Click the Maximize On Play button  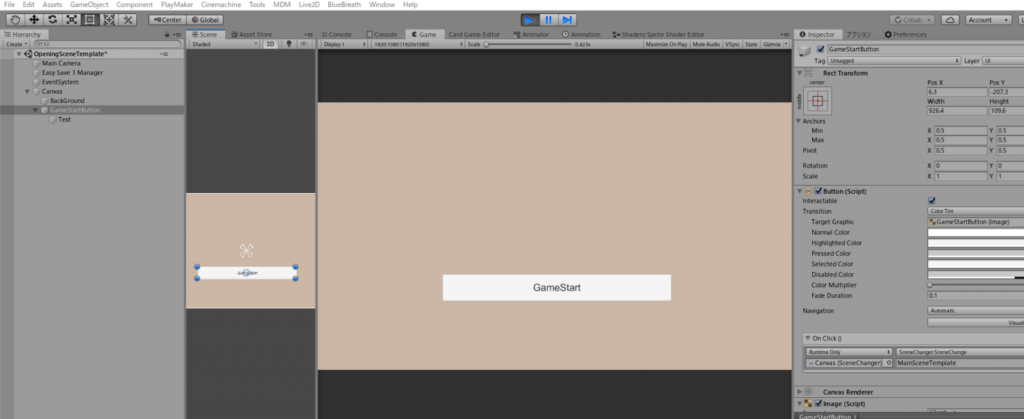coord(666,44)
